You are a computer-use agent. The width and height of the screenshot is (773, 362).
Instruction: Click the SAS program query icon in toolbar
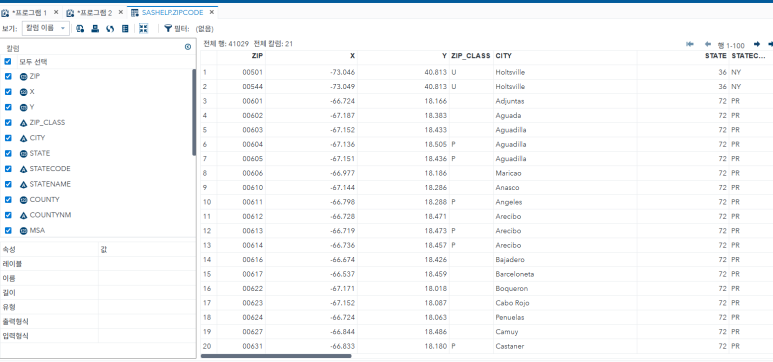pos(80,29)
